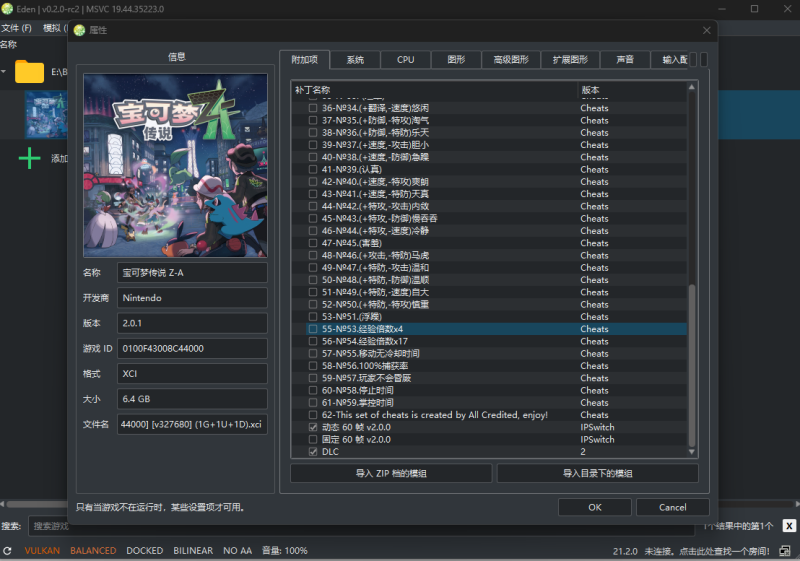Click the 格式 field showing XCI
This screenshot has height=561, width=800.
pos(192,374)
